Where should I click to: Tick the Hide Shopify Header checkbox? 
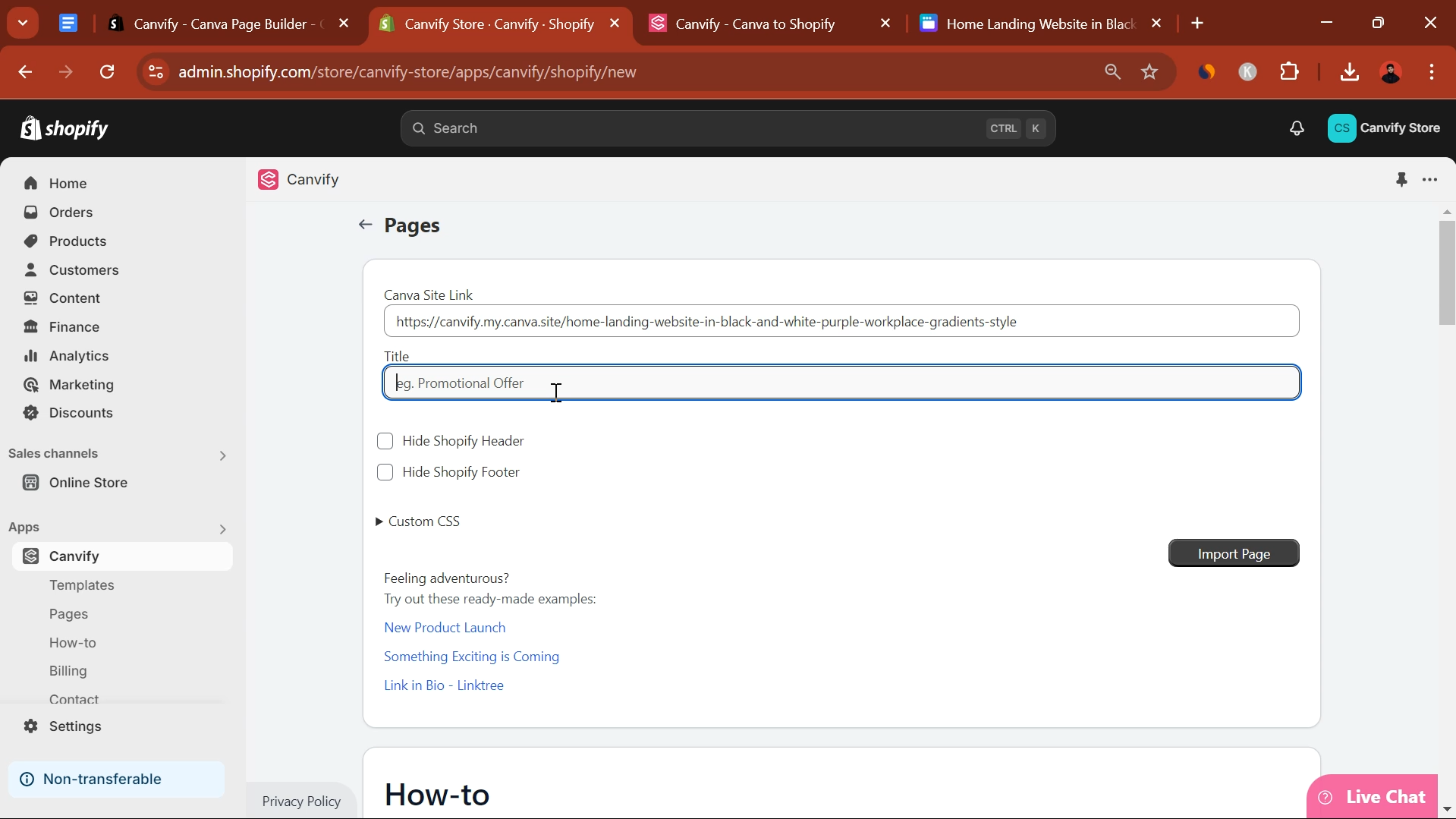[385, 441]
